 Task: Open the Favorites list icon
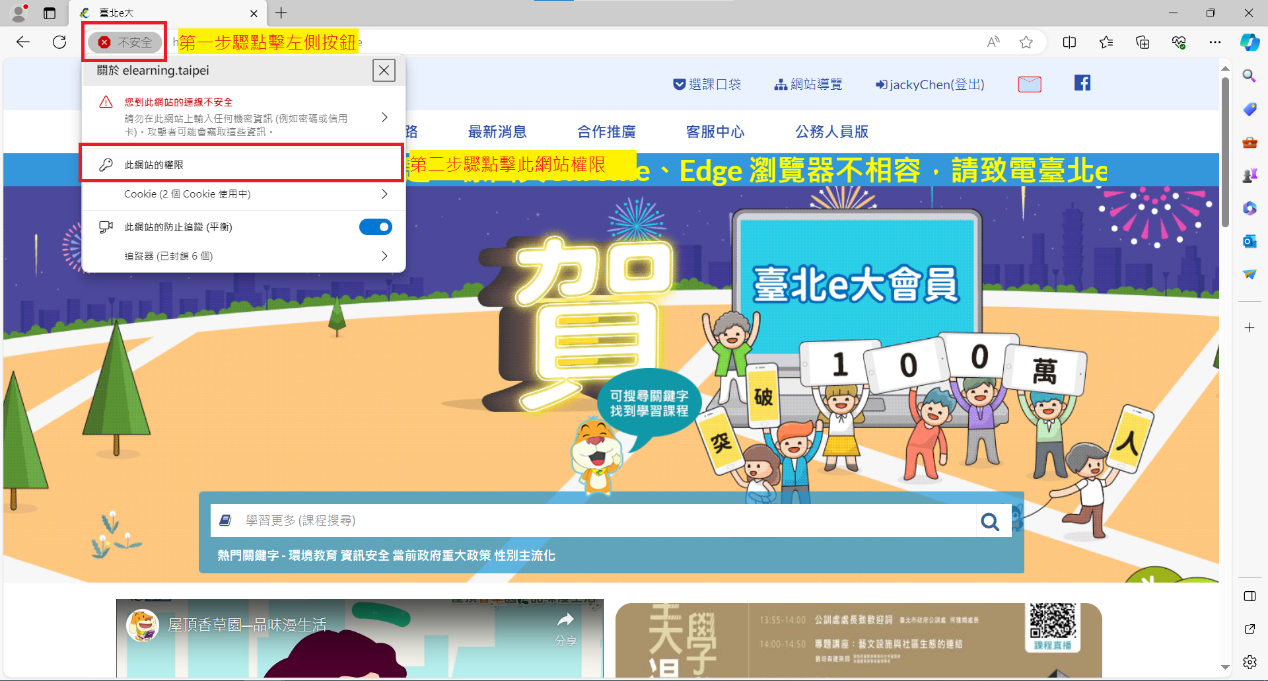tap(1106, 42)
